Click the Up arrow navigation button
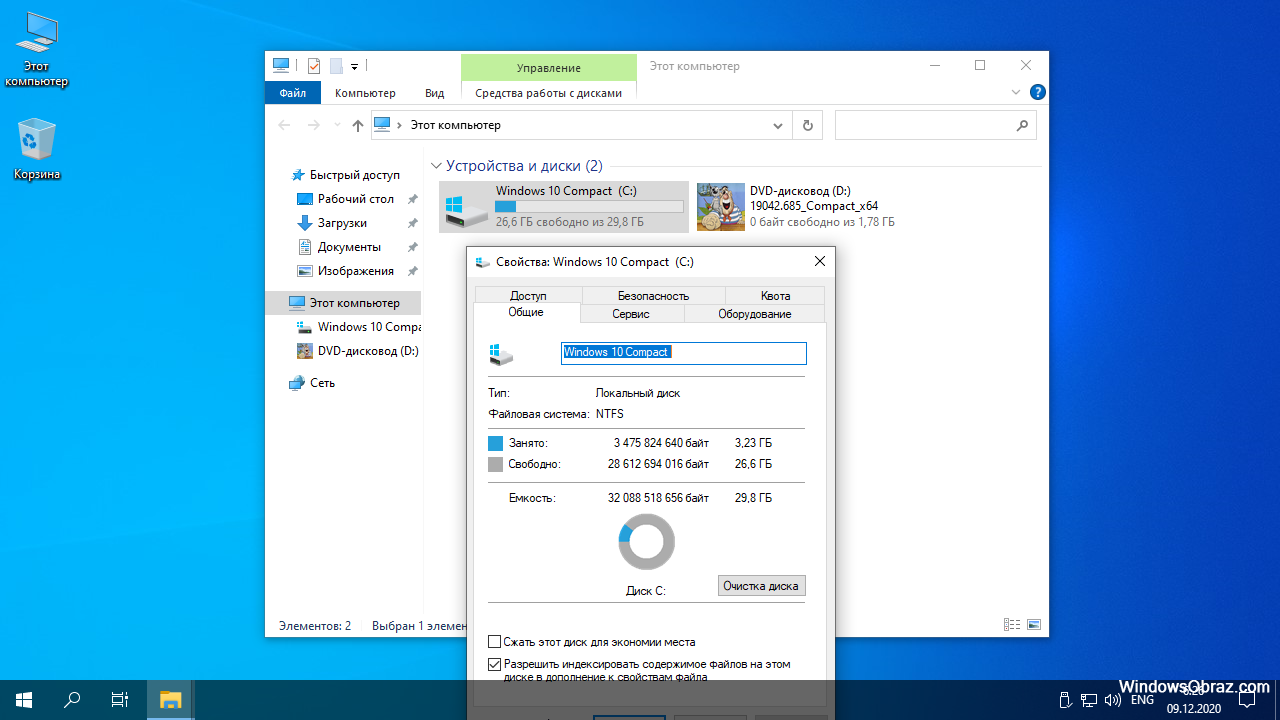 click(358, 126)
